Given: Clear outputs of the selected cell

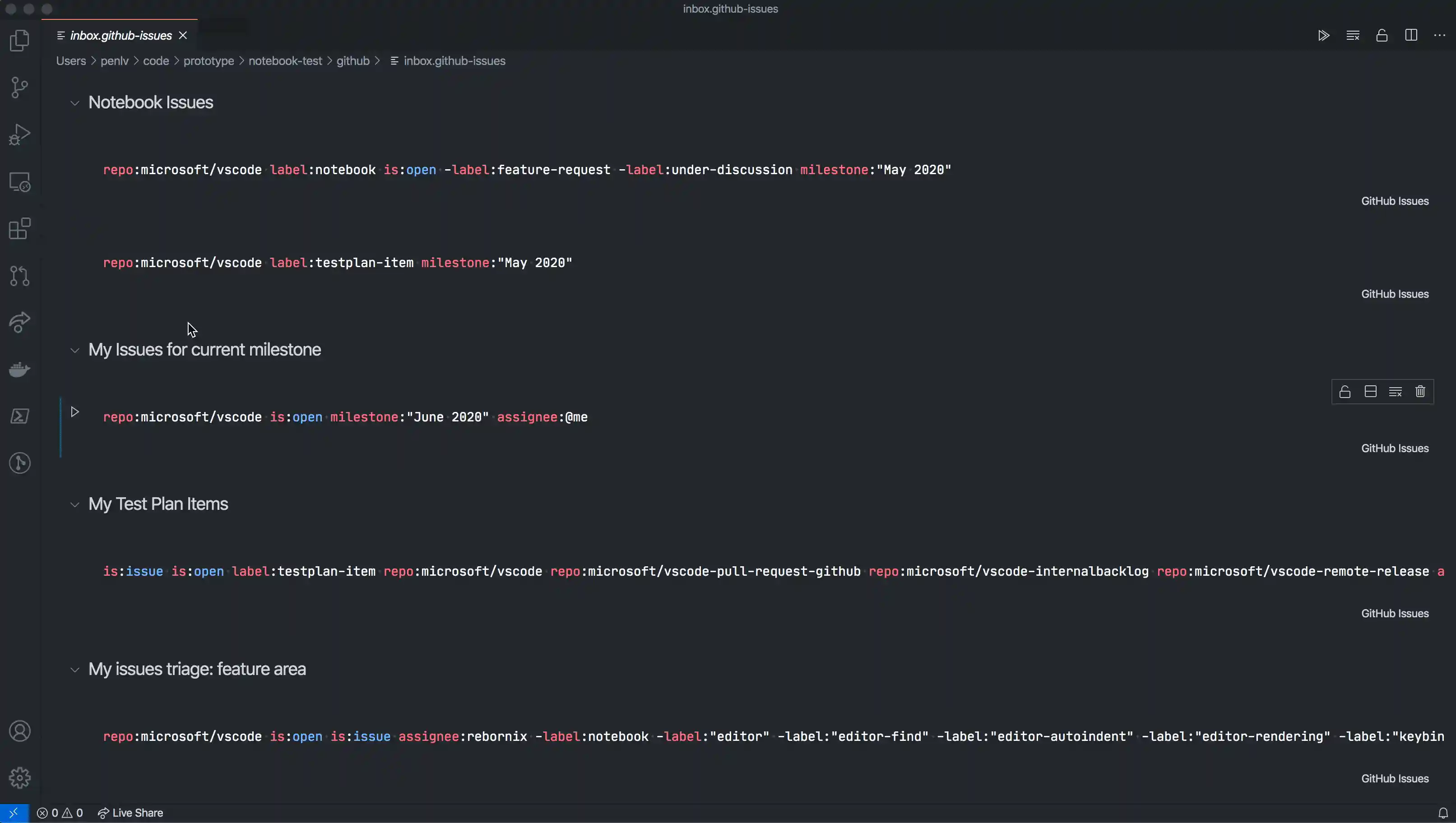Looking at the screenshot, I should tap(1396, 391).
